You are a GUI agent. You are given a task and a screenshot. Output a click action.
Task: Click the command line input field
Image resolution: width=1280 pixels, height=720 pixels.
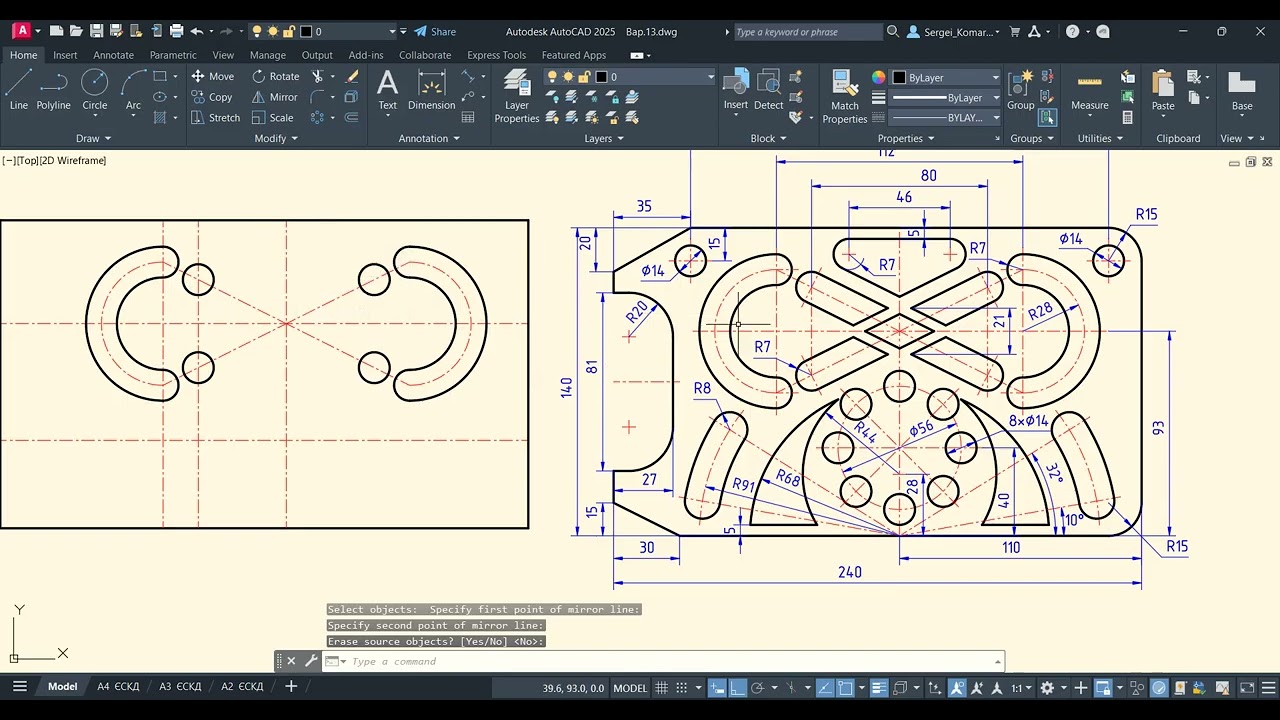[670, 661]
